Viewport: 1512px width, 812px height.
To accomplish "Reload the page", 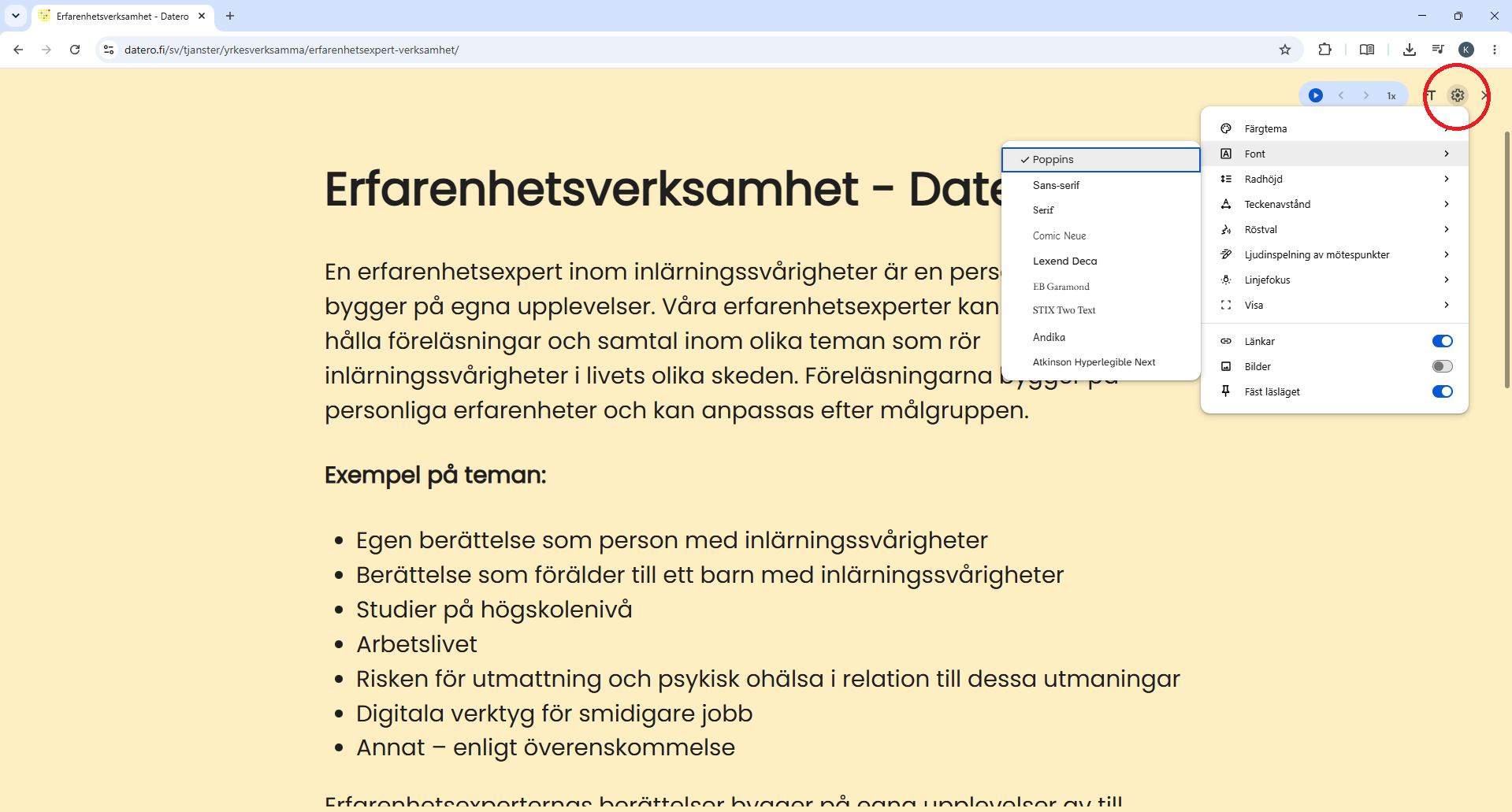I will 75,50.
